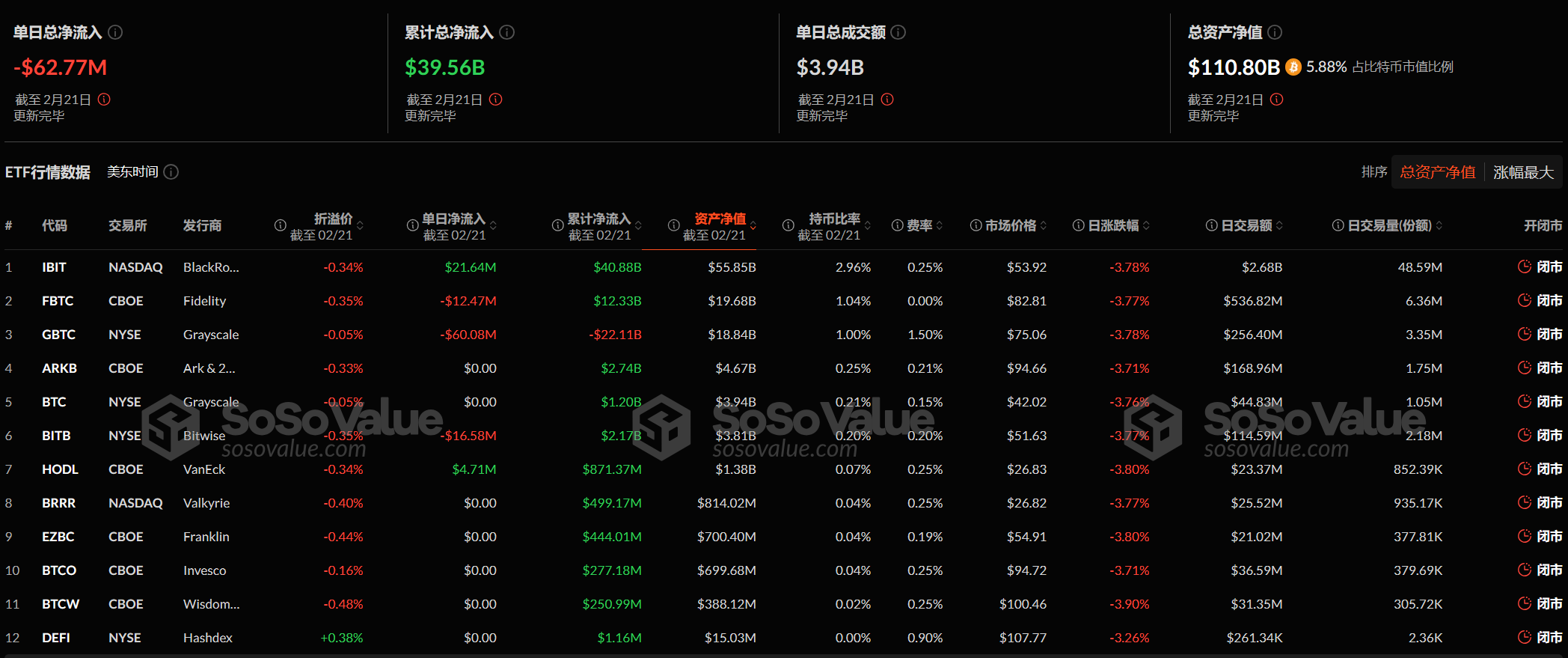This screenshot has width=1568, height=658.
Task: Click the orange Bitcoin logo icon
Action: point(1293,67)
